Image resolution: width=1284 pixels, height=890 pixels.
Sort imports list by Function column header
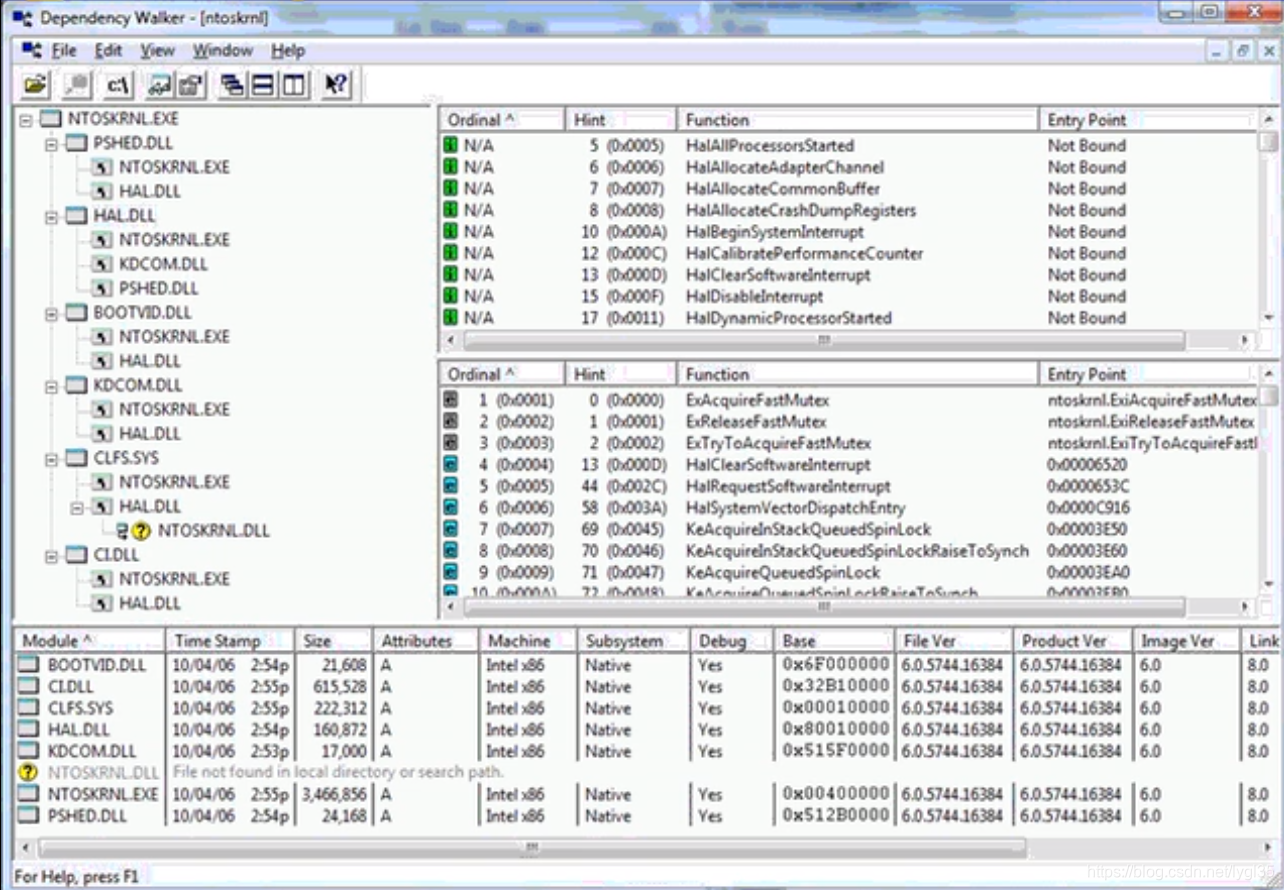857,120
